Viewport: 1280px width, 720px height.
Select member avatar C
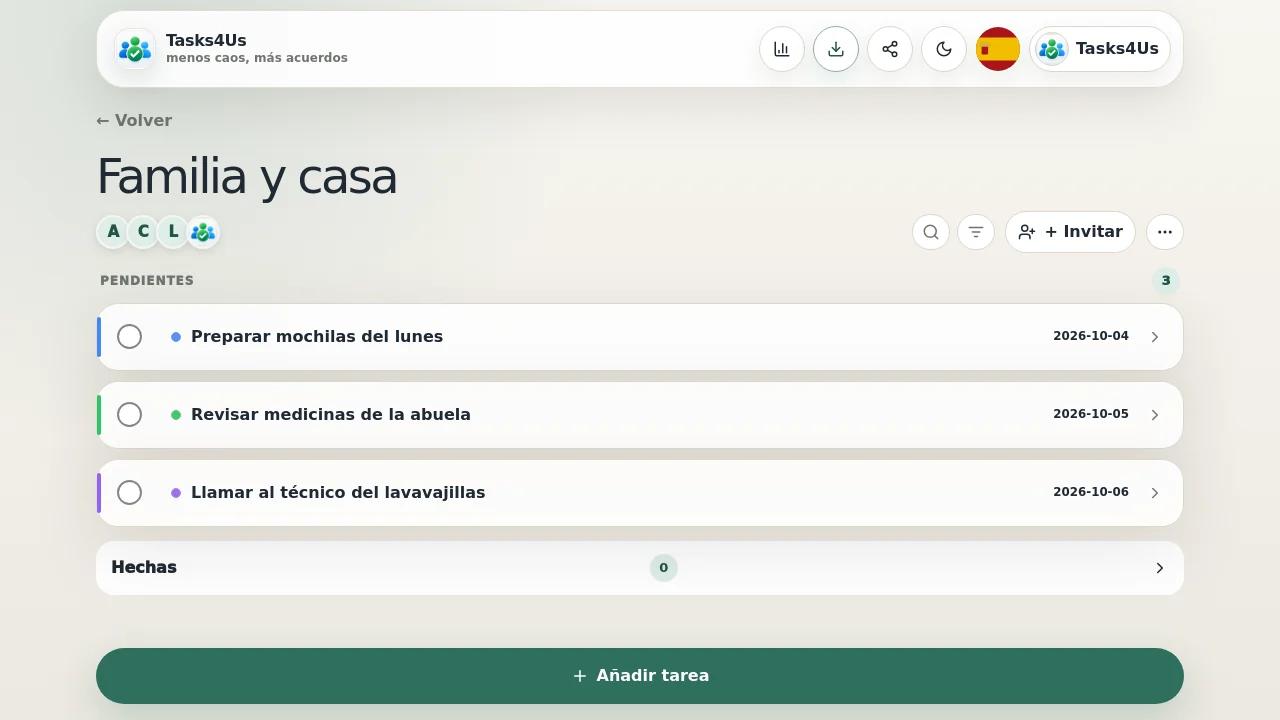[143, 232]
